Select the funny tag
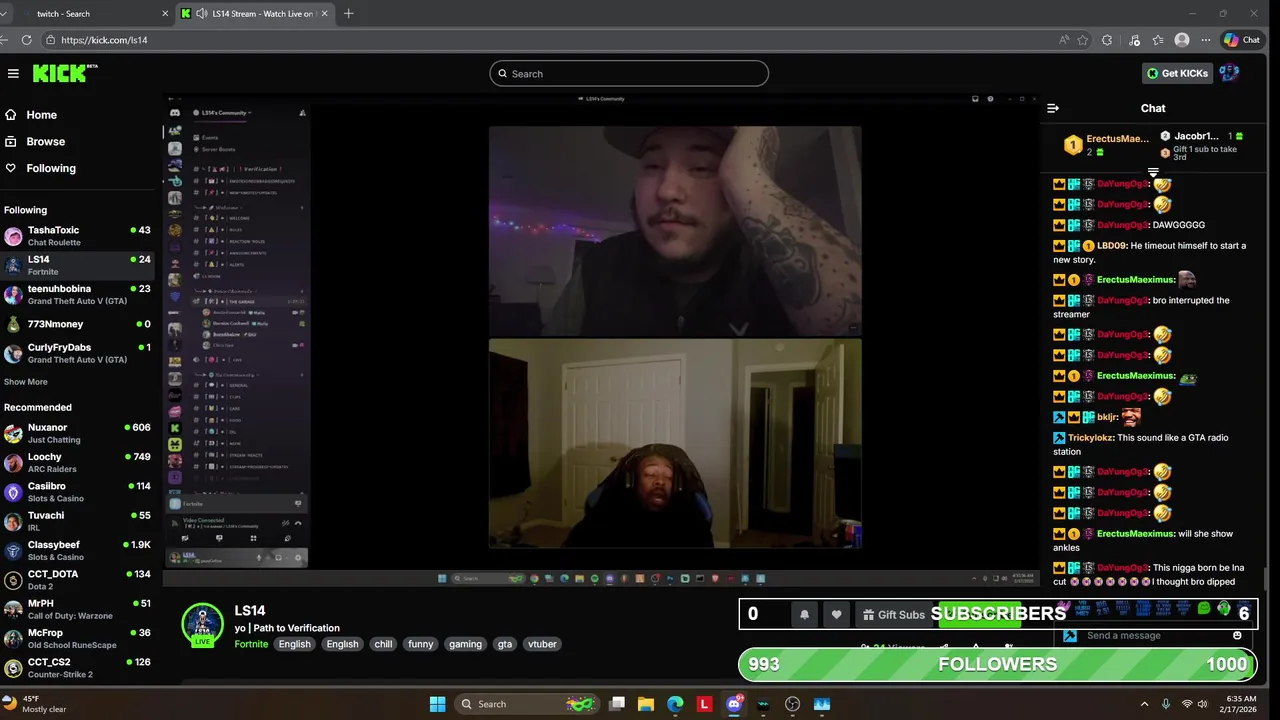The image size is (1280, 720). 421,644
